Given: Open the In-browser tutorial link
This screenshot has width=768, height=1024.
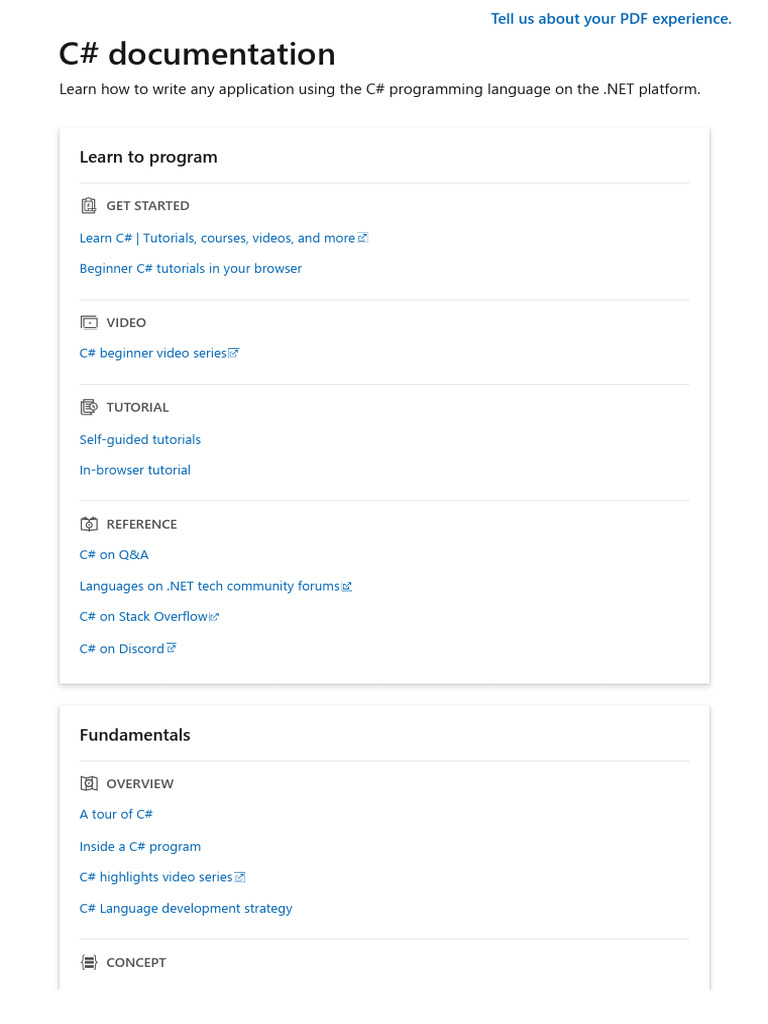Looking at the screenshot, I should 135,470.
